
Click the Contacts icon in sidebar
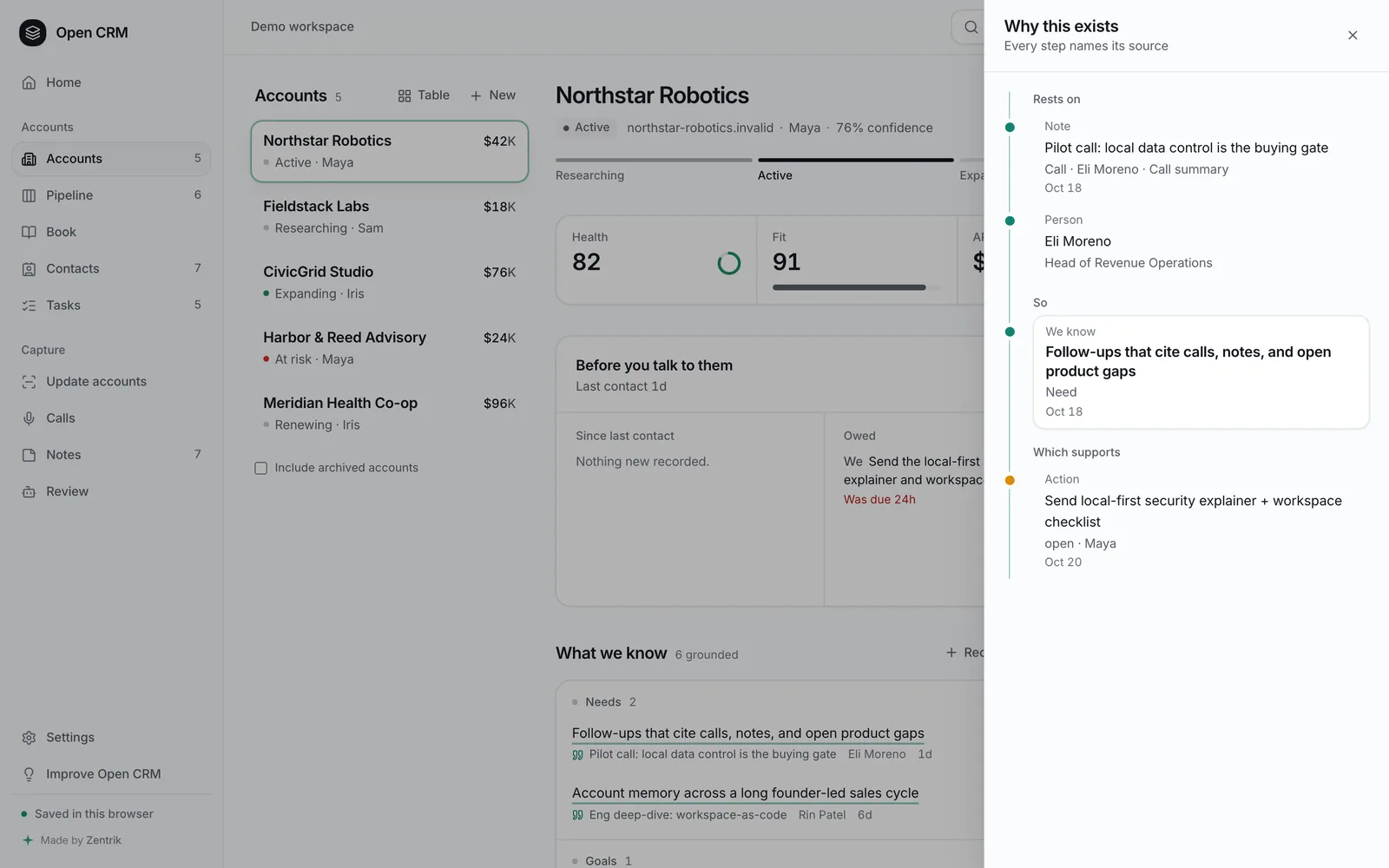coord(29,269)
